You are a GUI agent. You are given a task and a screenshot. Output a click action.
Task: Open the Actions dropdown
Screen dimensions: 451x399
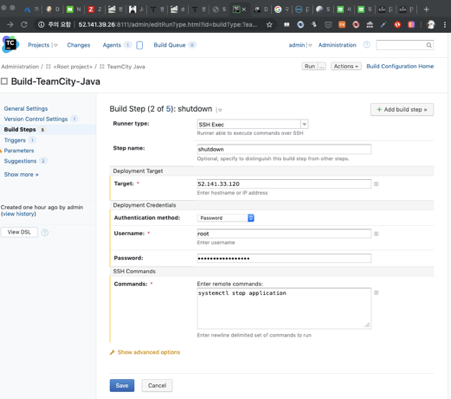(x=346, y=66)
